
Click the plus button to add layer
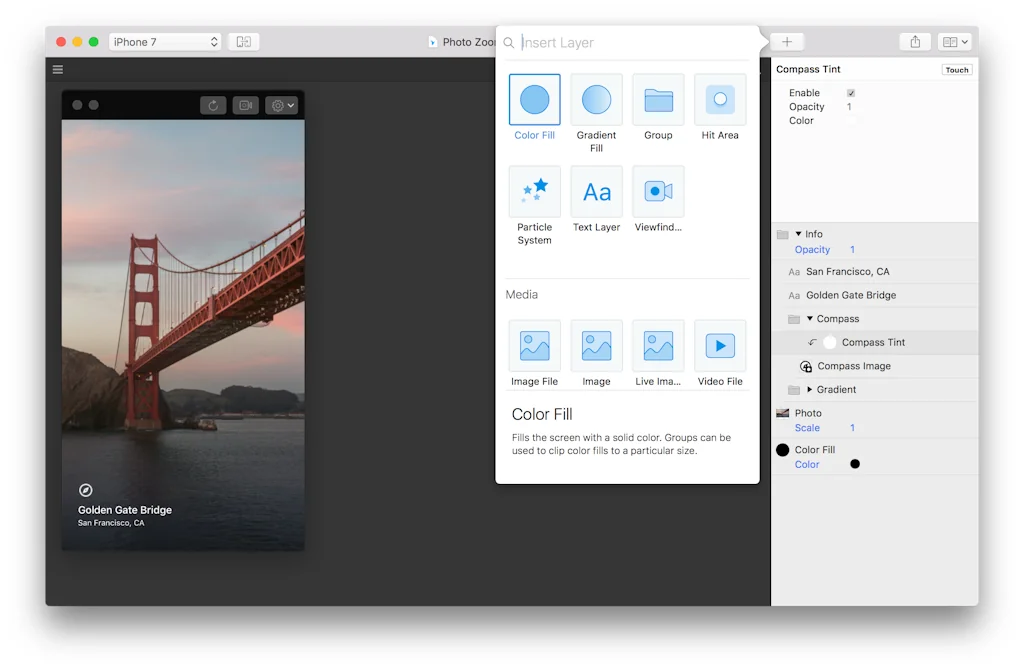(787, 42)
